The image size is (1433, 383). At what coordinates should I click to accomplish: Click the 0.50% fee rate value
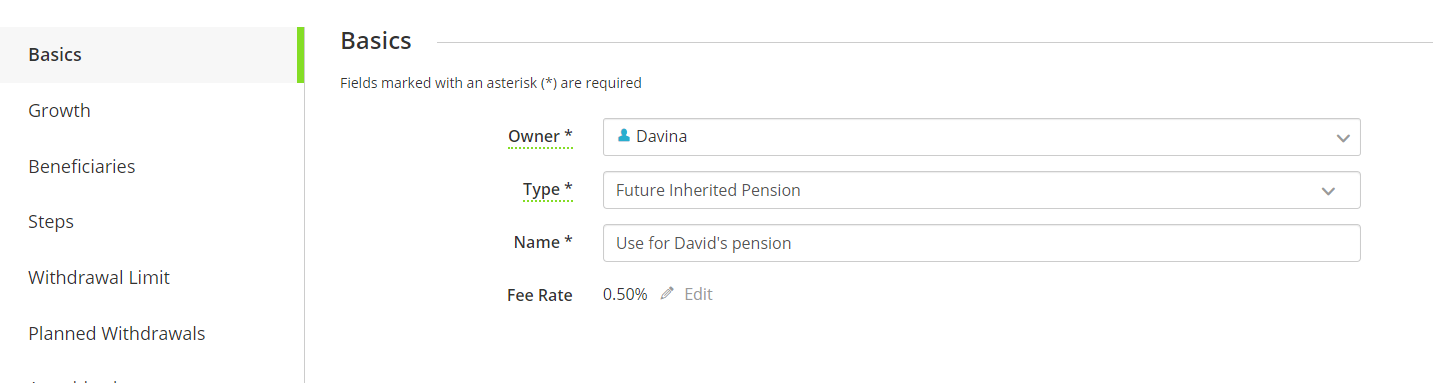pyautogui.click(x=625, y=294)
